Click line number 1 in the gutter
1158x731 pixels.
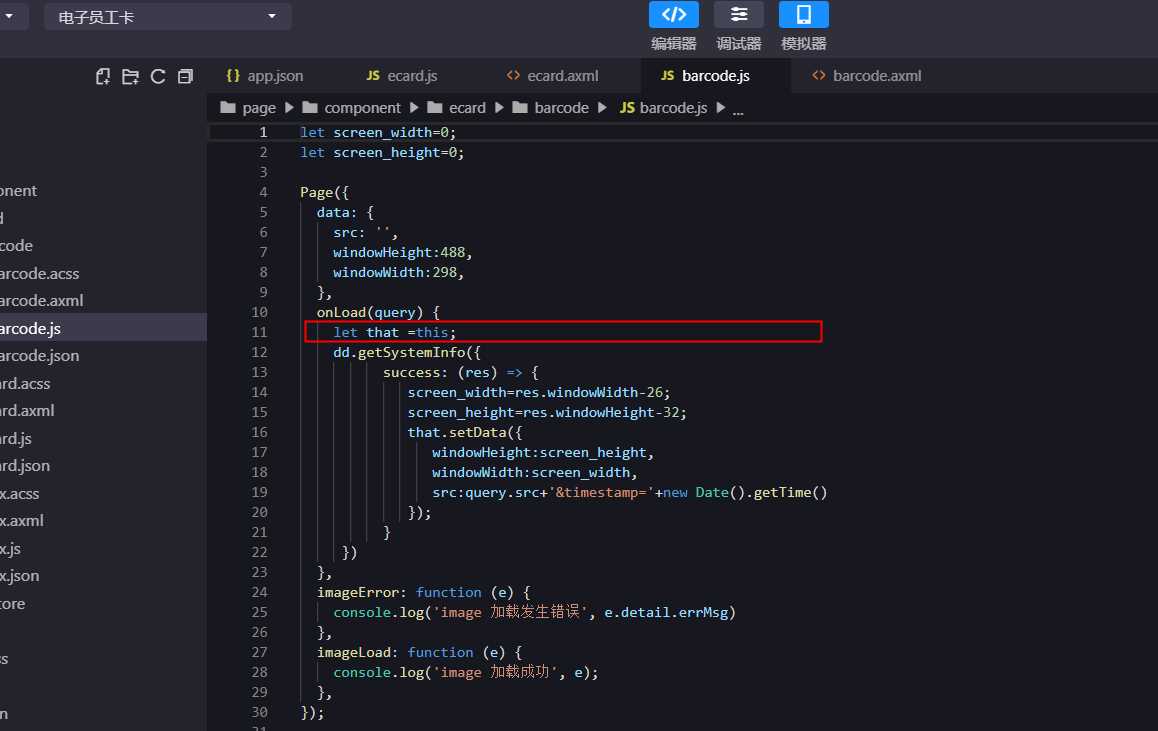click(x=263, y=132)
